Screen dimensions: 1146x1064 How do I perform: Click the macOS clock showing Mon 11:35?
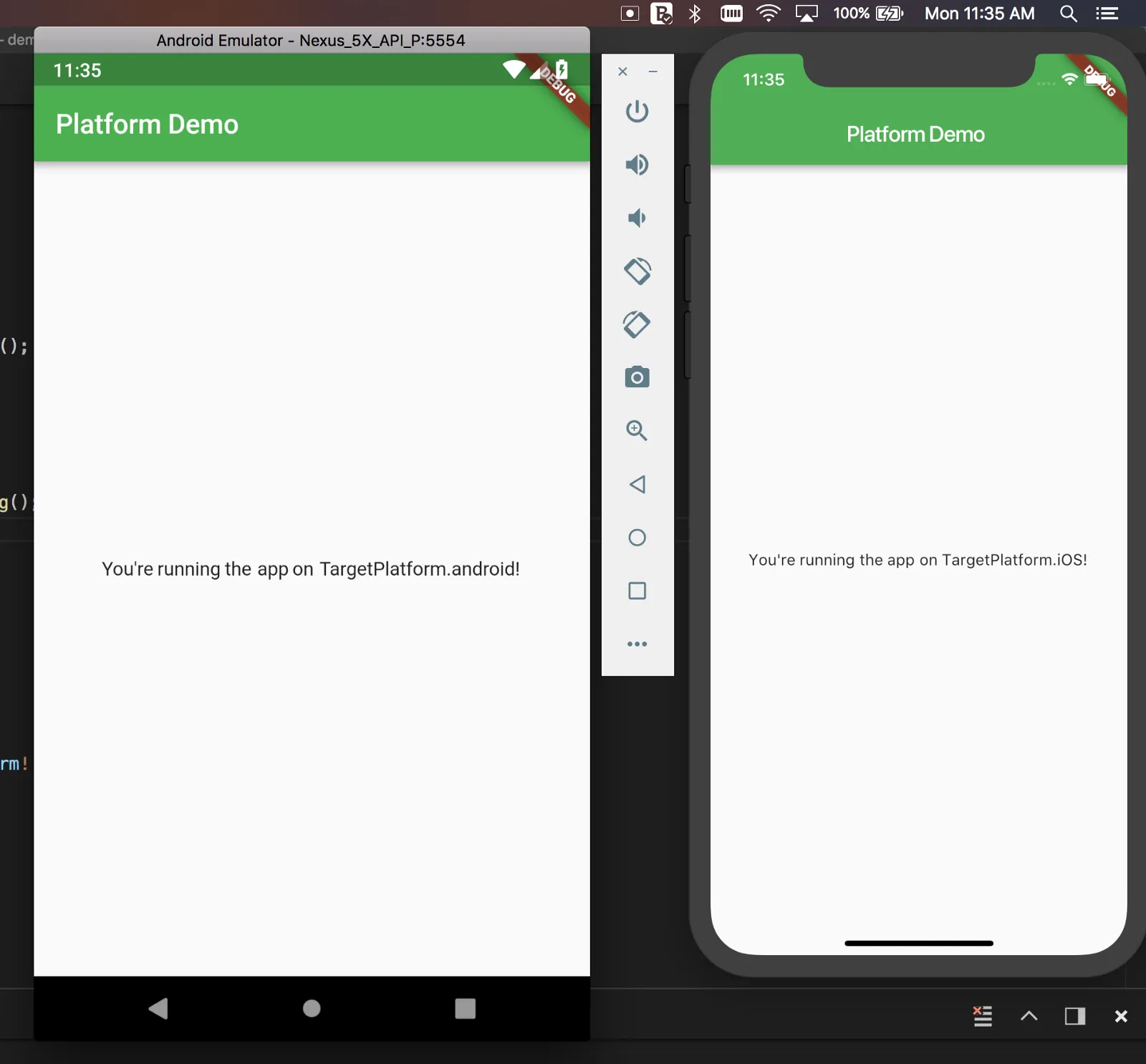click(x=979, y=14)
